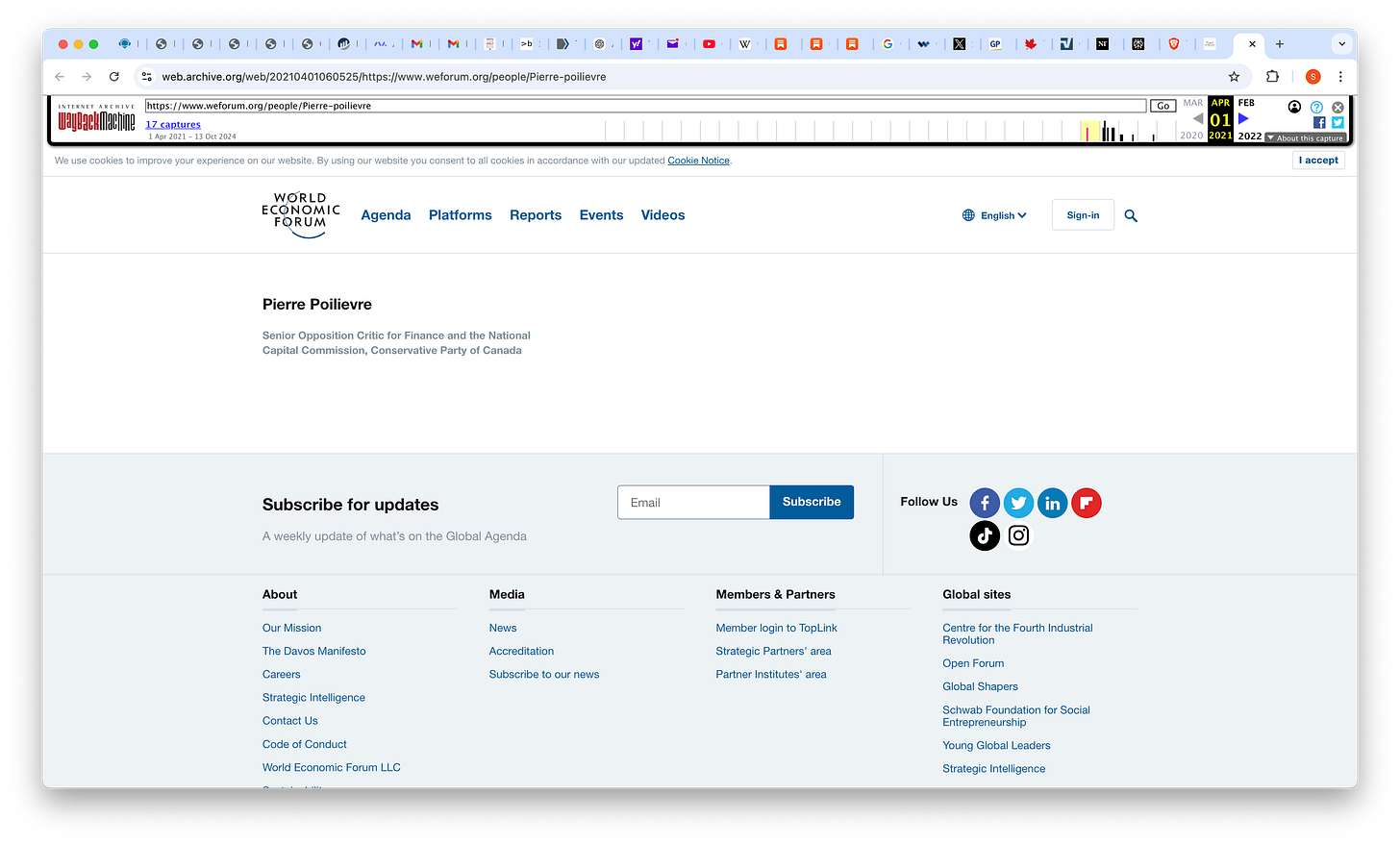Switch to the X tab

click(x=959, y=44)
